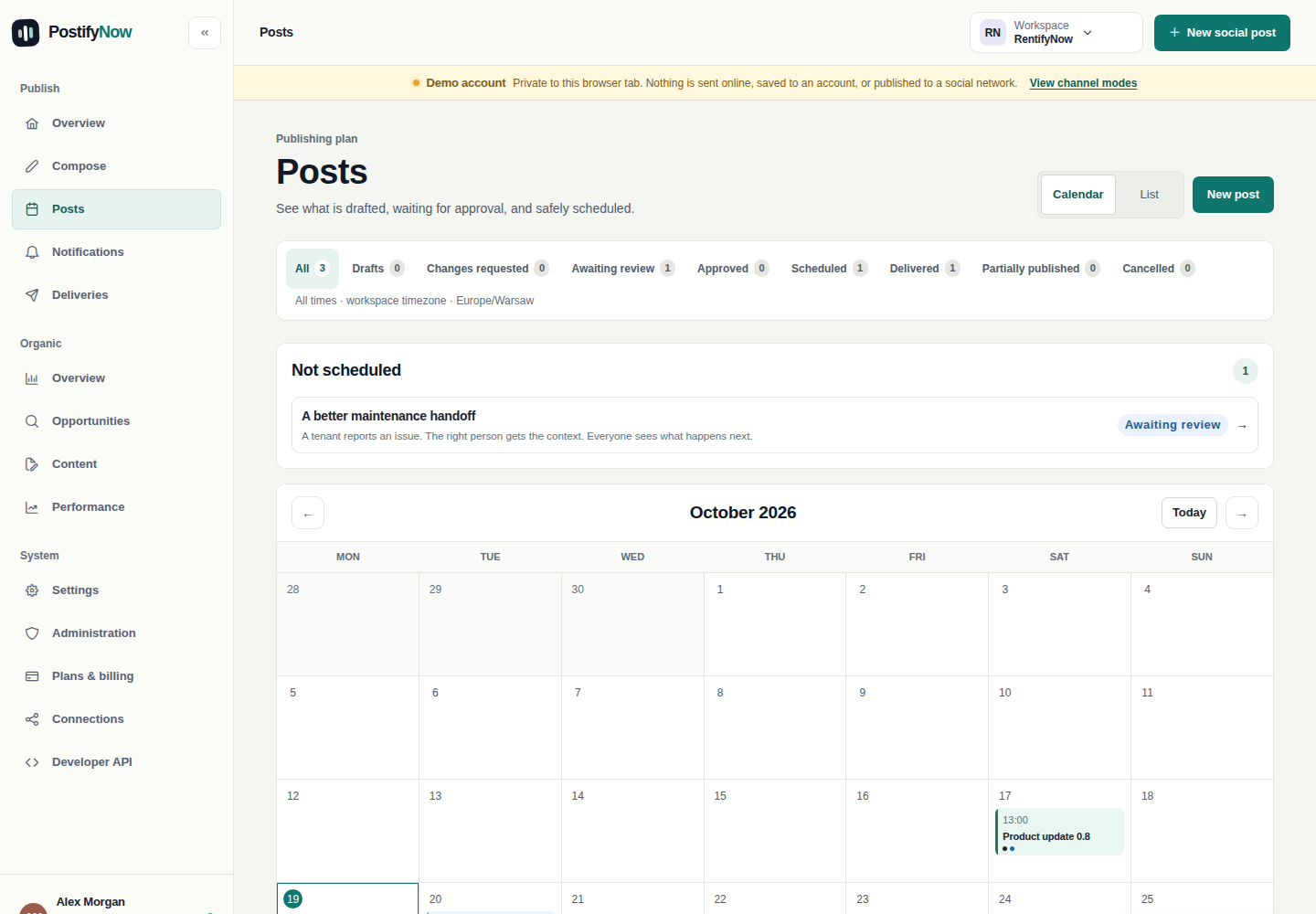Open Organic Overview bar chart icon

(x=32, y=378)
